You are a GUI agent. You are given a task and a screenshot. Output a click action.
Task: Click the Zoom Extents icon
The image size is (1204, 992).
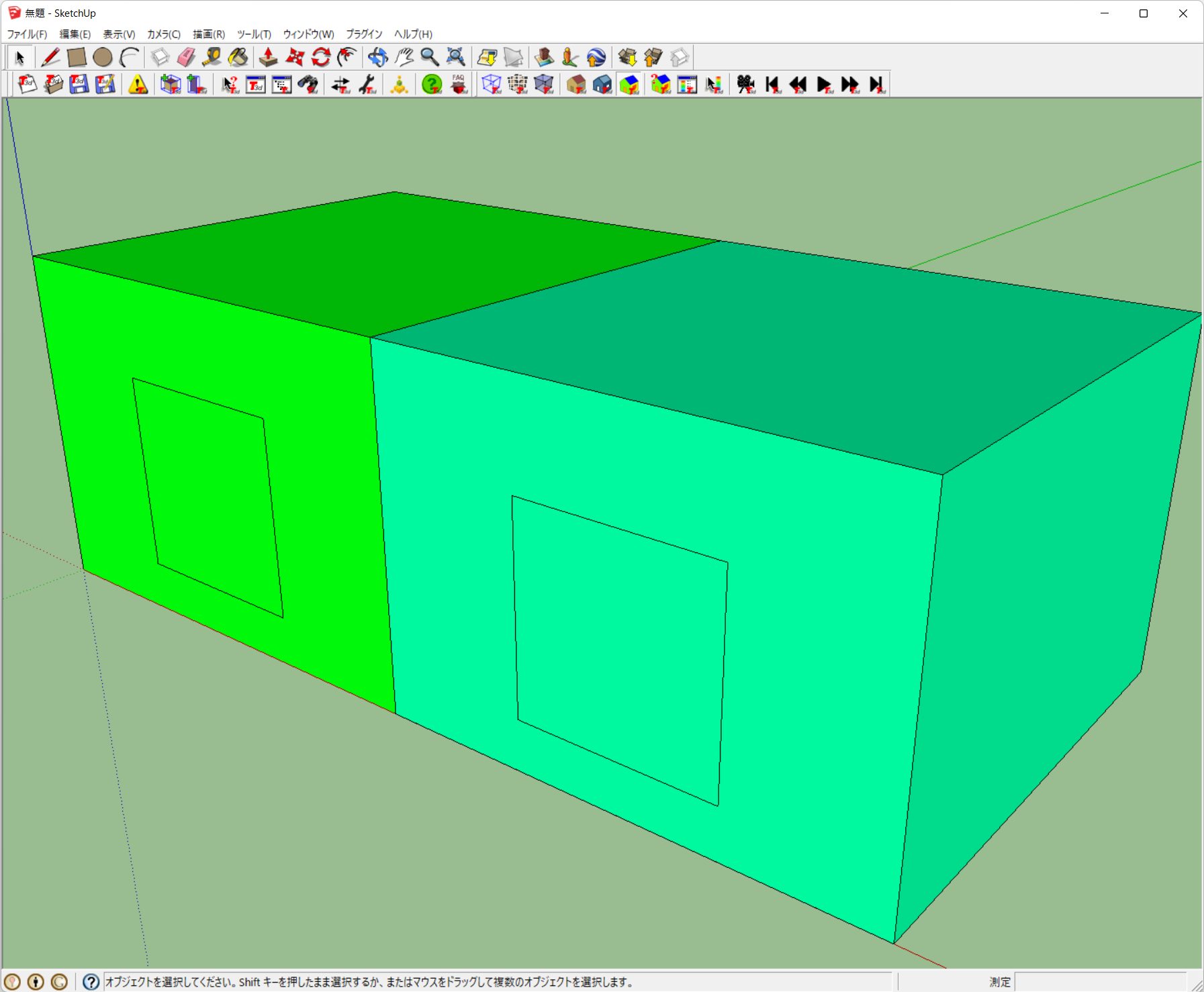(456, 58)
